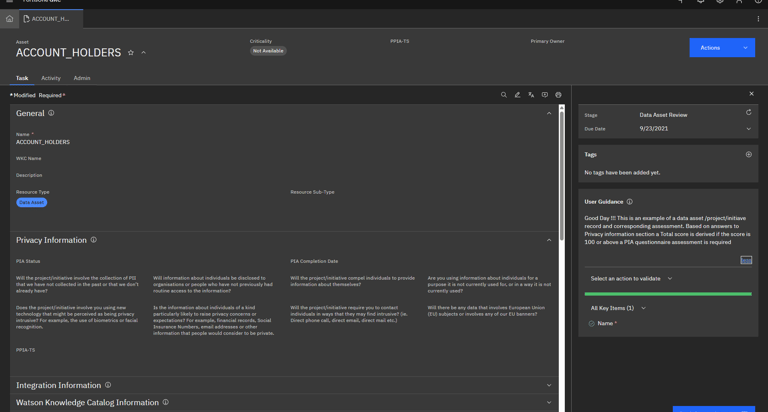Screen dimensions: 768x412
Task: Collapse the General section
Action: 549,113
